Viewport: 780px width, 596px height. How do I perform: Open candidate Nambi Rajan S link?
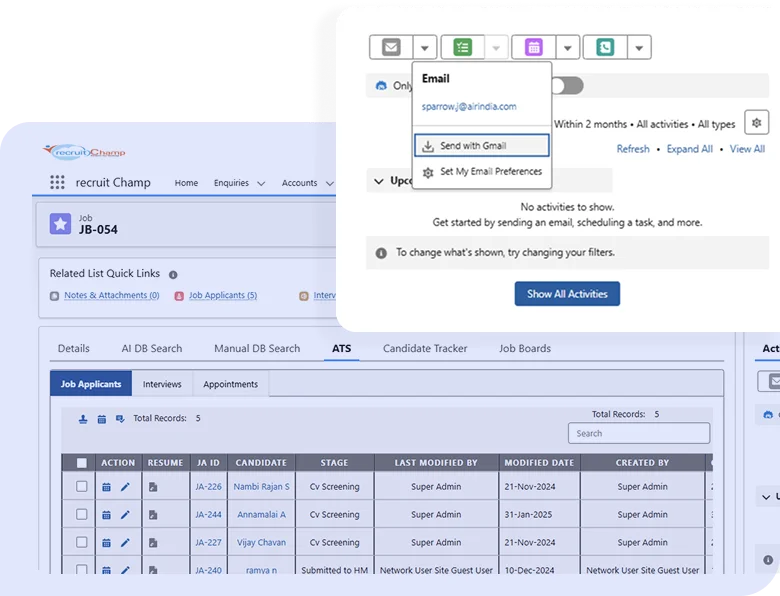[x=261, y=487]
